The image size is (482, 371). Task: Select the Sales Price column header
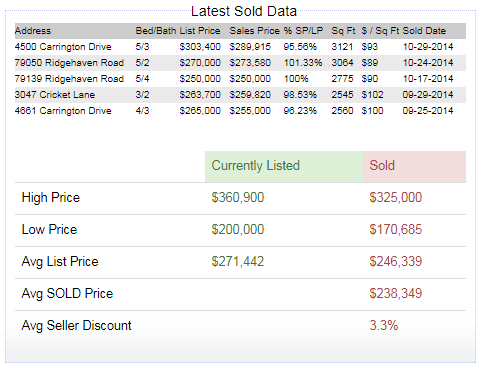pos(254,31)
